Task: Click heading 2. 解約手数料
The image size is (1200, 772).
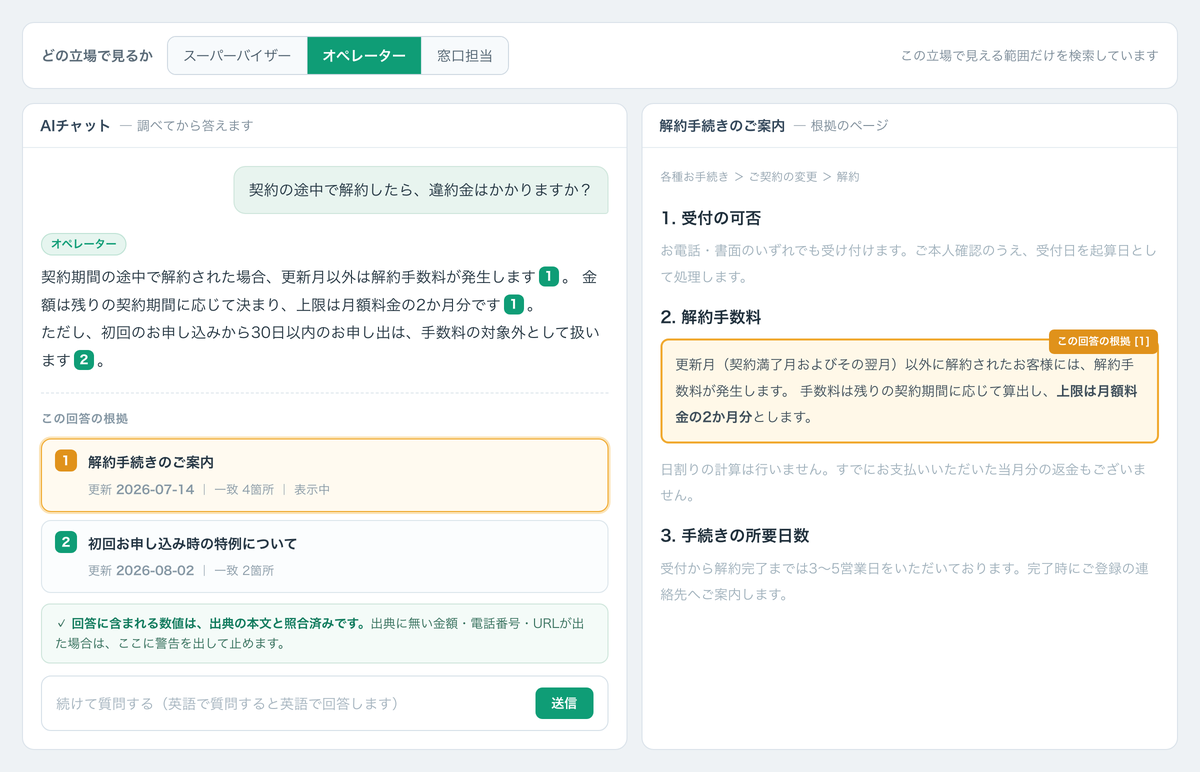Action: (x=710, y=317)
